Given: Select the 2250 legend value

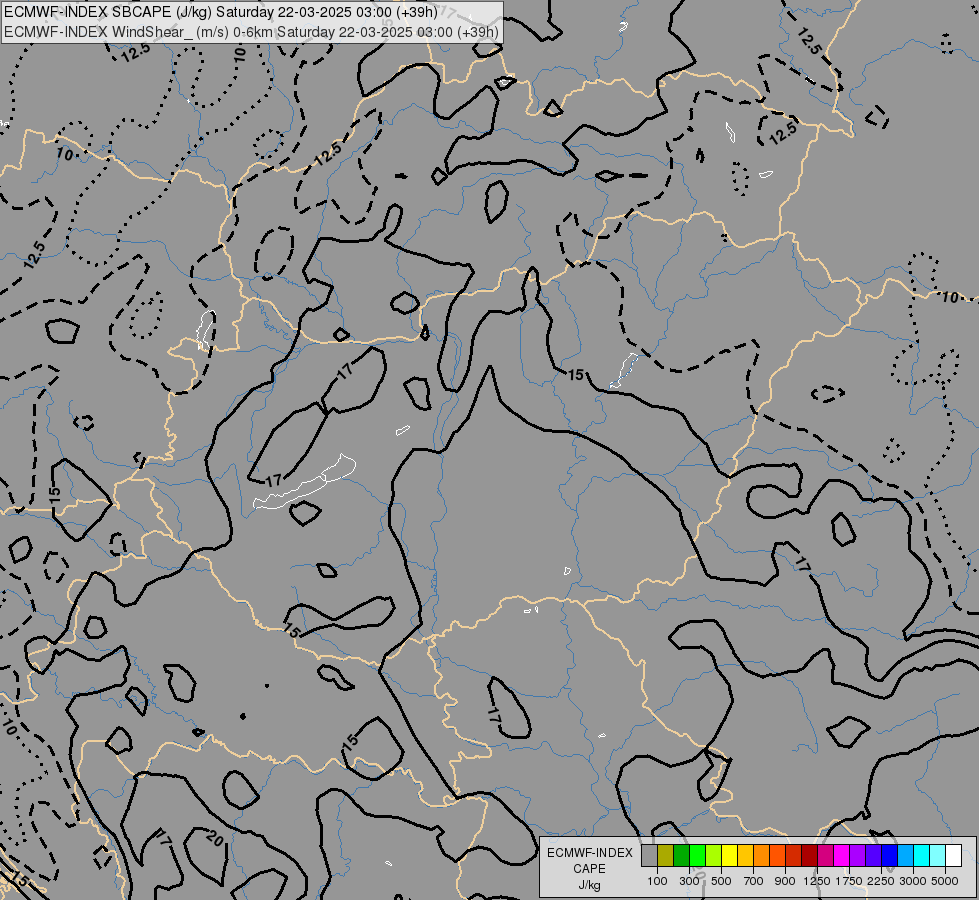Looking at the screenshot, I should [x=881, y=881].
